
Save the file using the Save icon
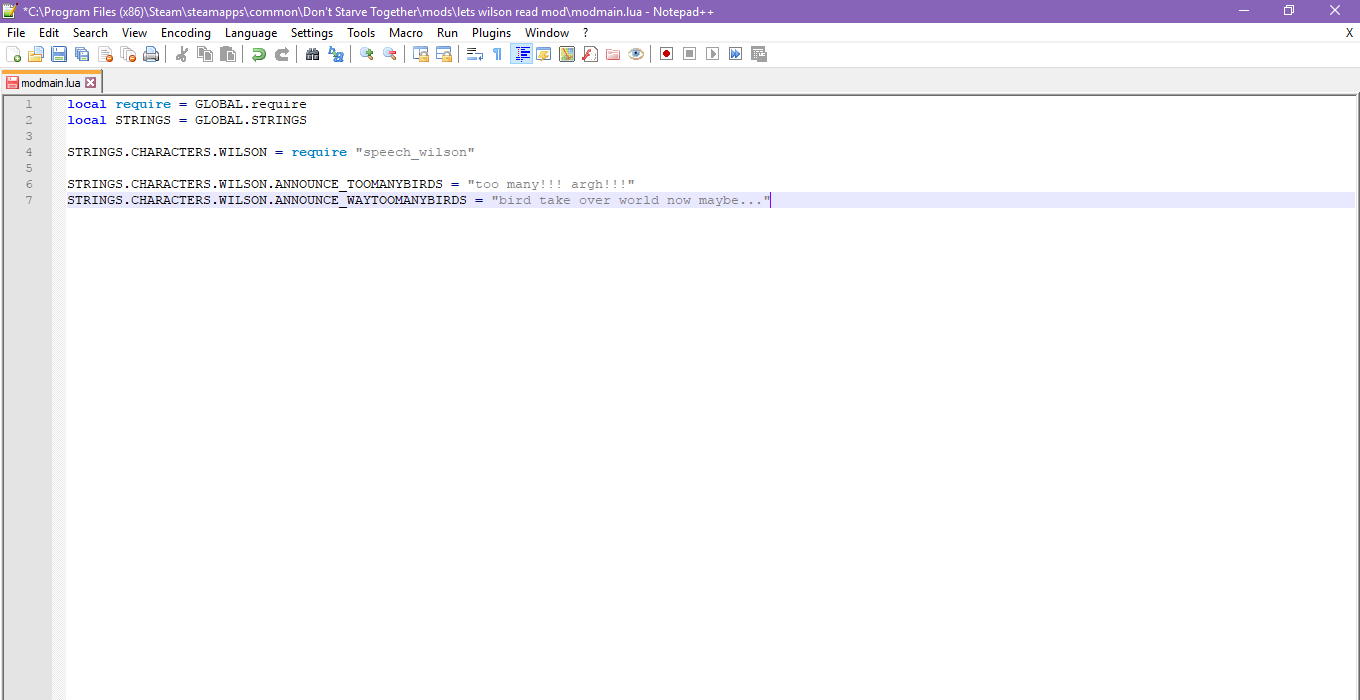(59, 54)
